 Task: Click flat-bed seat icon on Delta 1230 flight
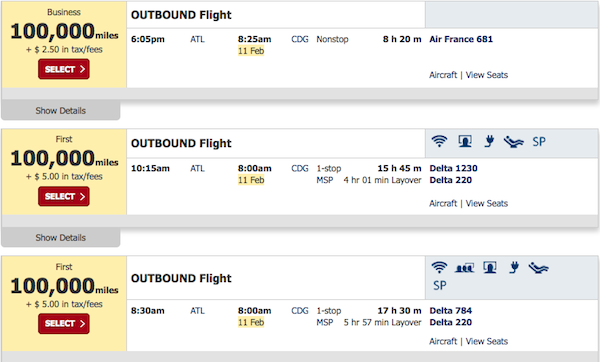pos(514,142)
